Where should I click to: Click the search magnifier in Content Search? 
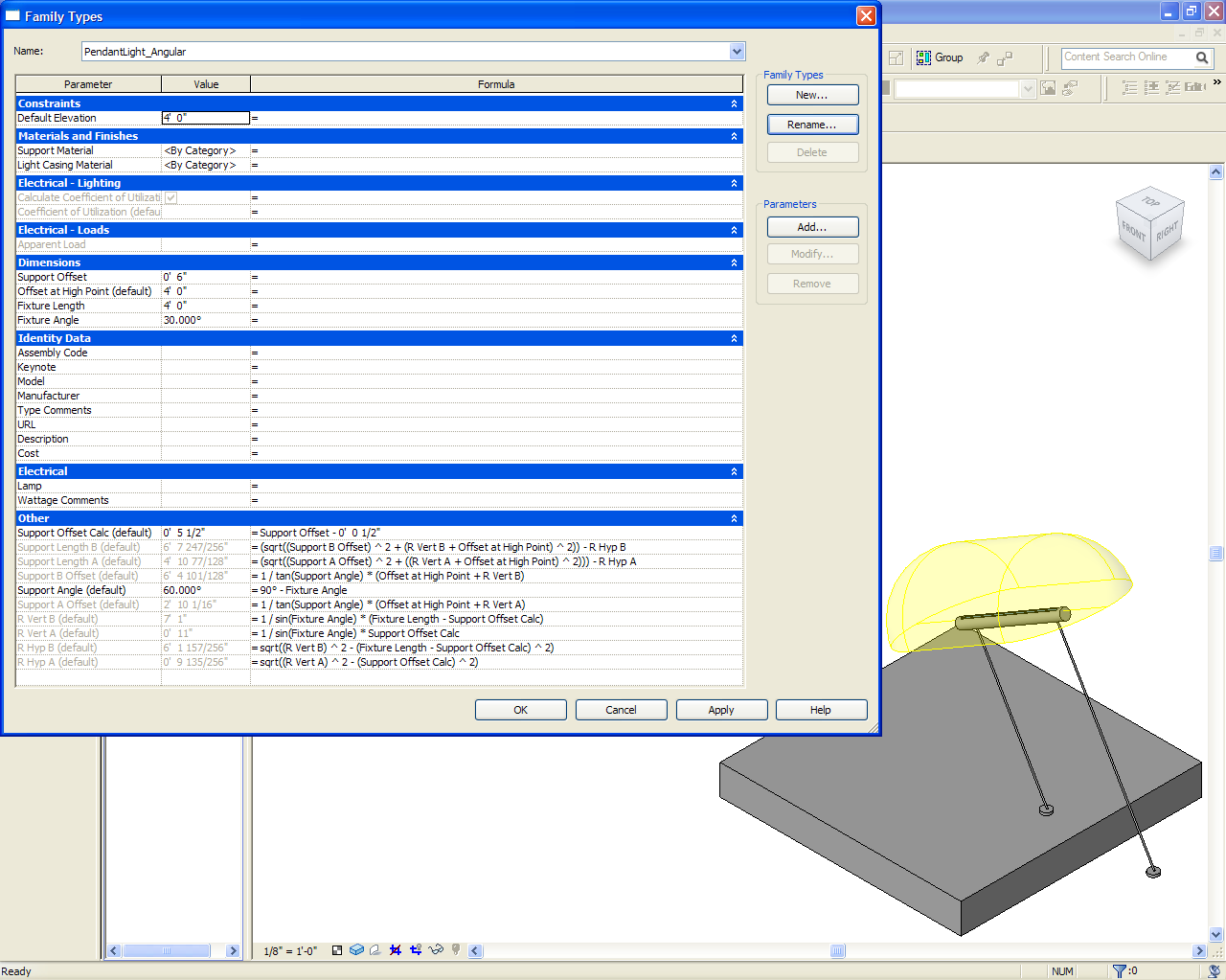(1202, 57)
